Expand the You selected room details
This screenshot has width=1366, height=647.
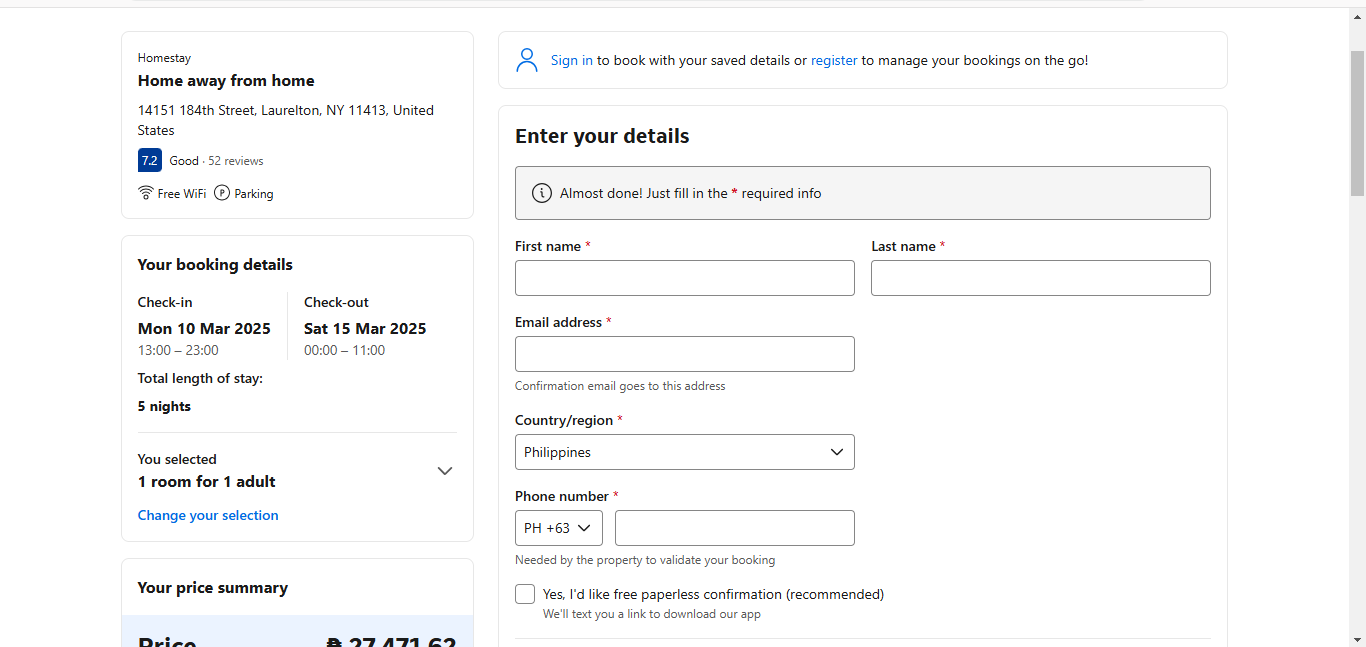445,471
